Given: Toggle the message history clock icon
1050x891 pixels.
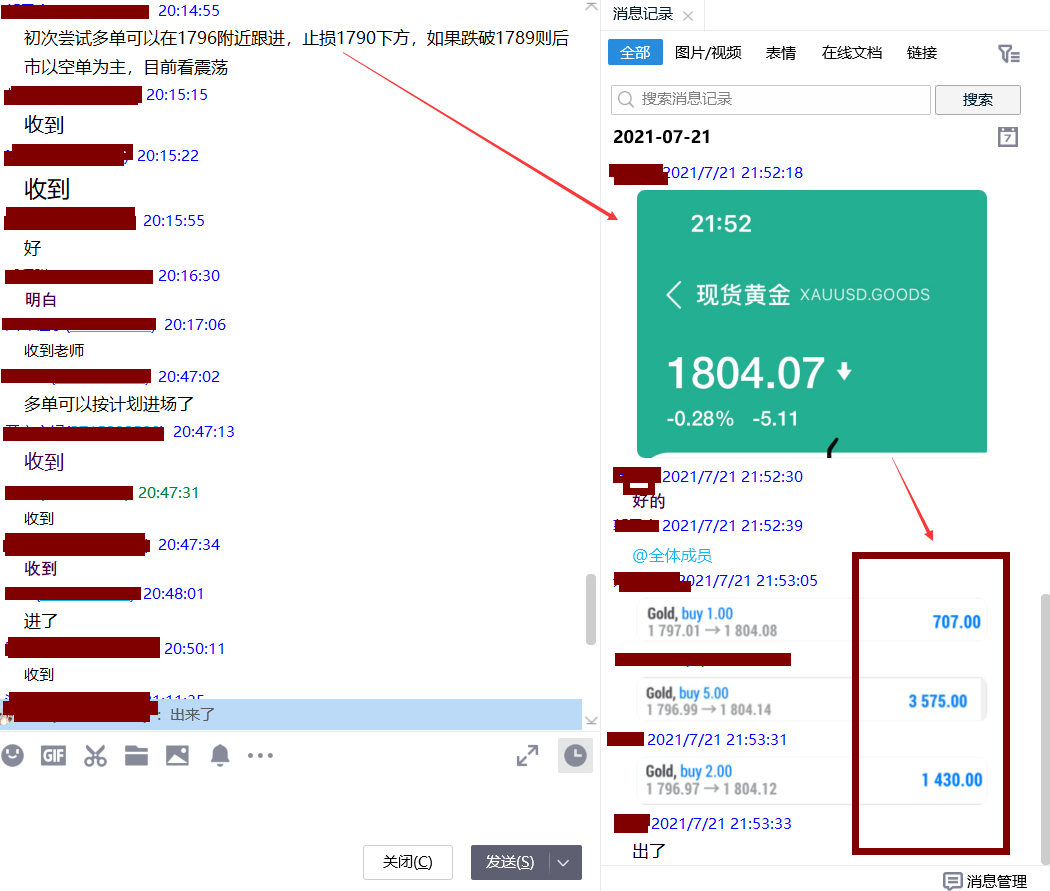Looking at the screenshot, I should coord(575,756).
